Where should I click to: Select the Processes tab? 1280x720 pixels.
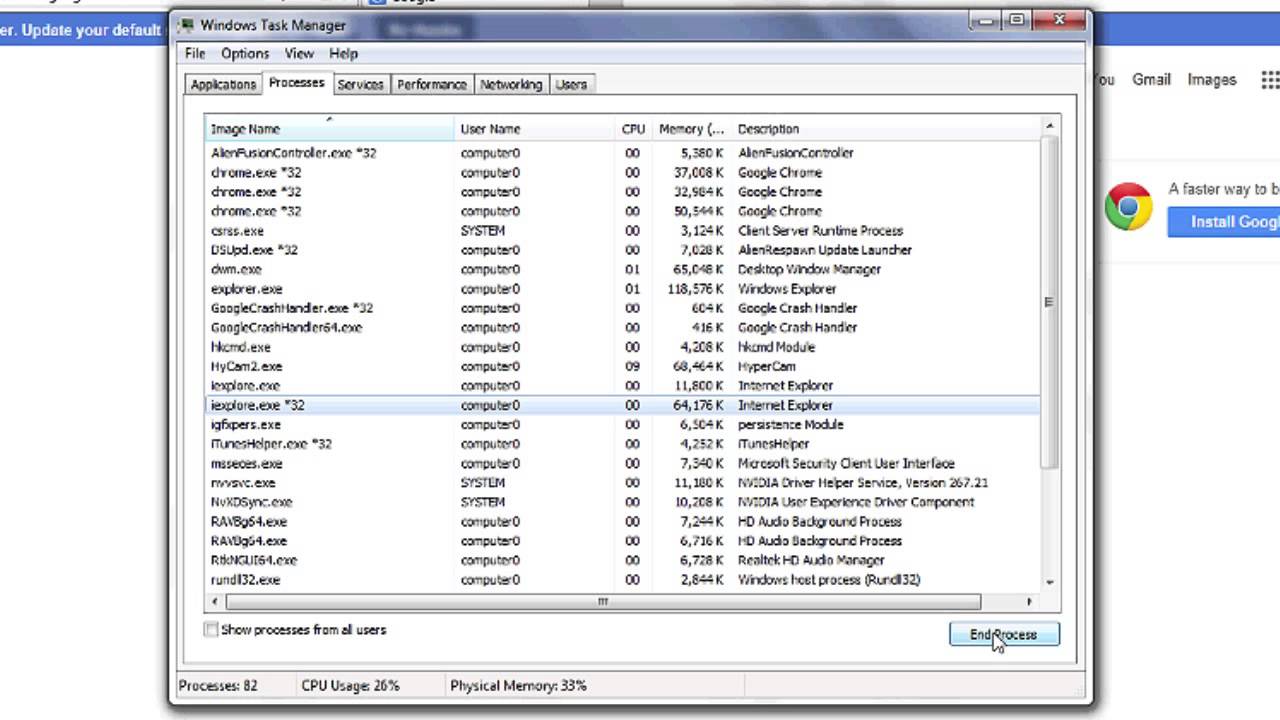pos(297,83)
